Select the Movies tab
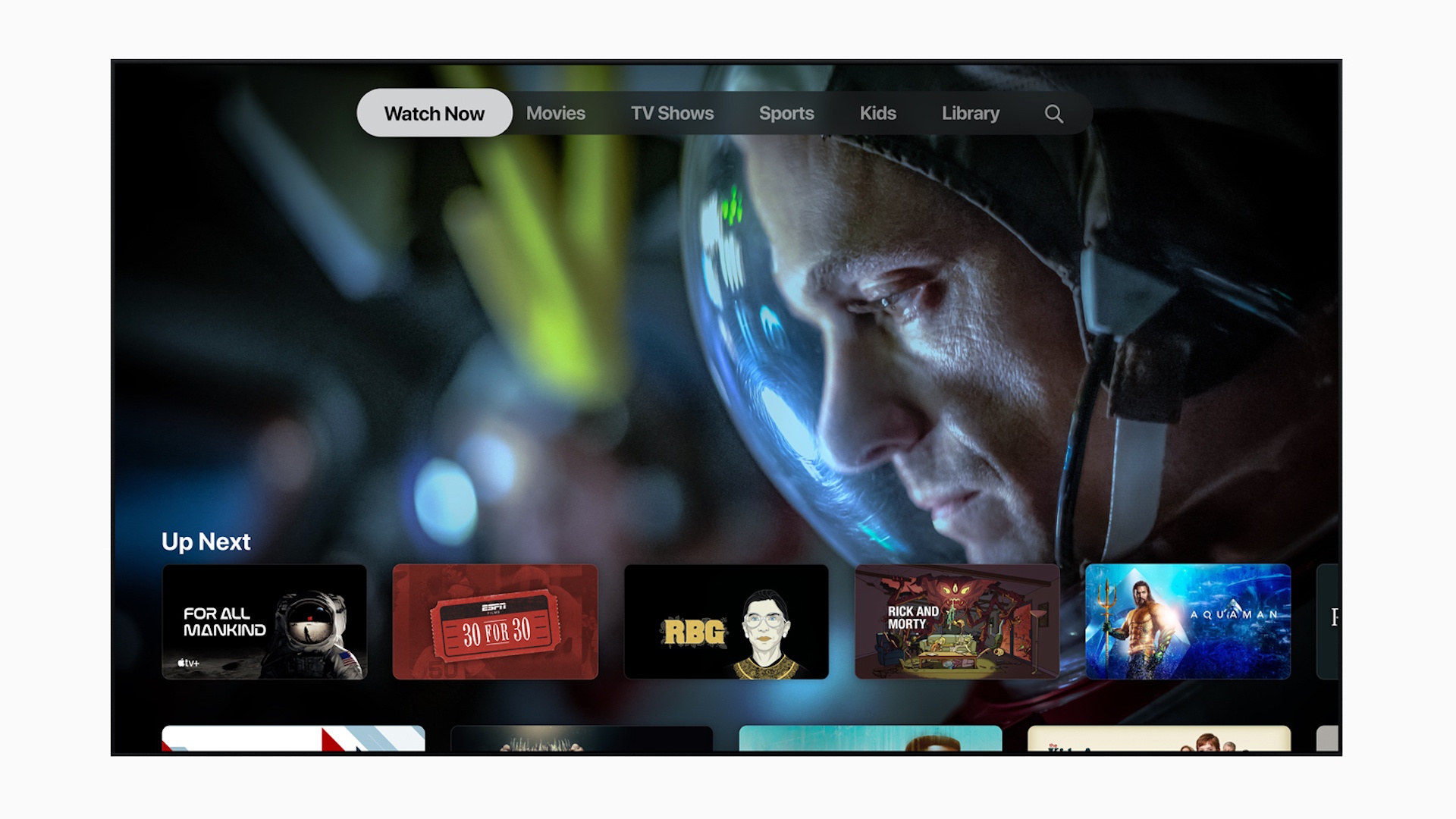Screen dimensions: 1456x819 pos(556,114)
